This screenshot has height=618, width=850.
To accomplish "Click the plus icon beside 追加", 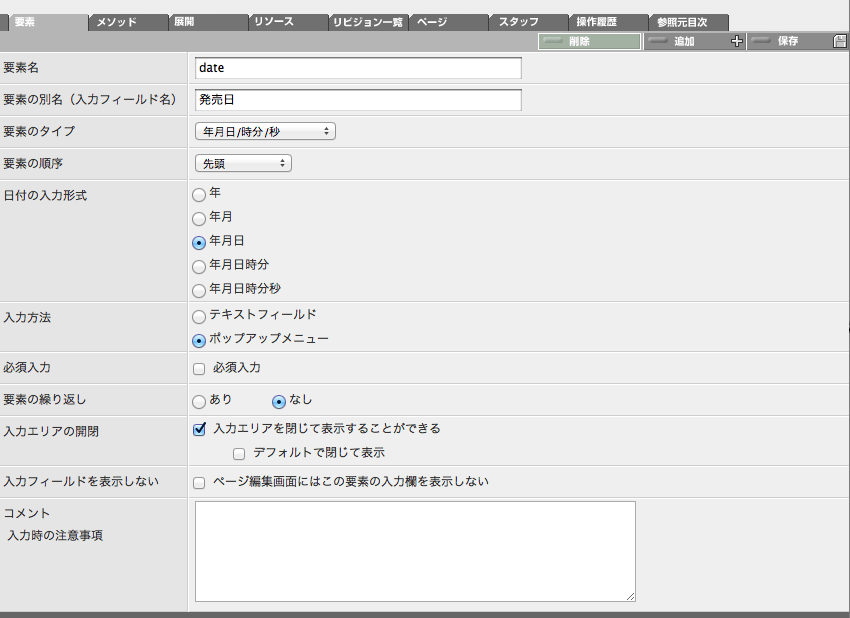I will pos(737,42).
